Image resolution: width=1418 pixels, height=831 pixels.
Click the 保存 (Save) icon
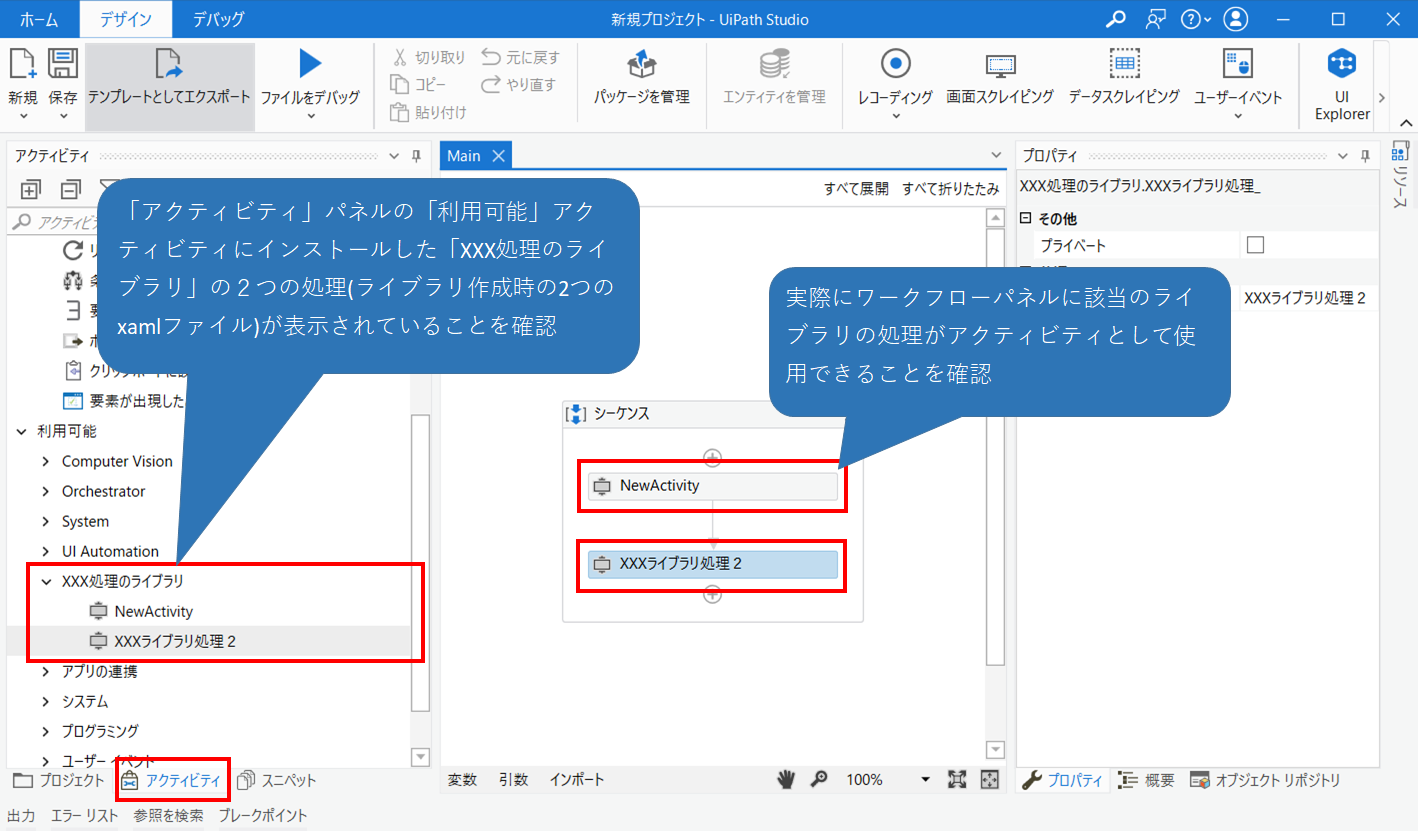[63, 64]
